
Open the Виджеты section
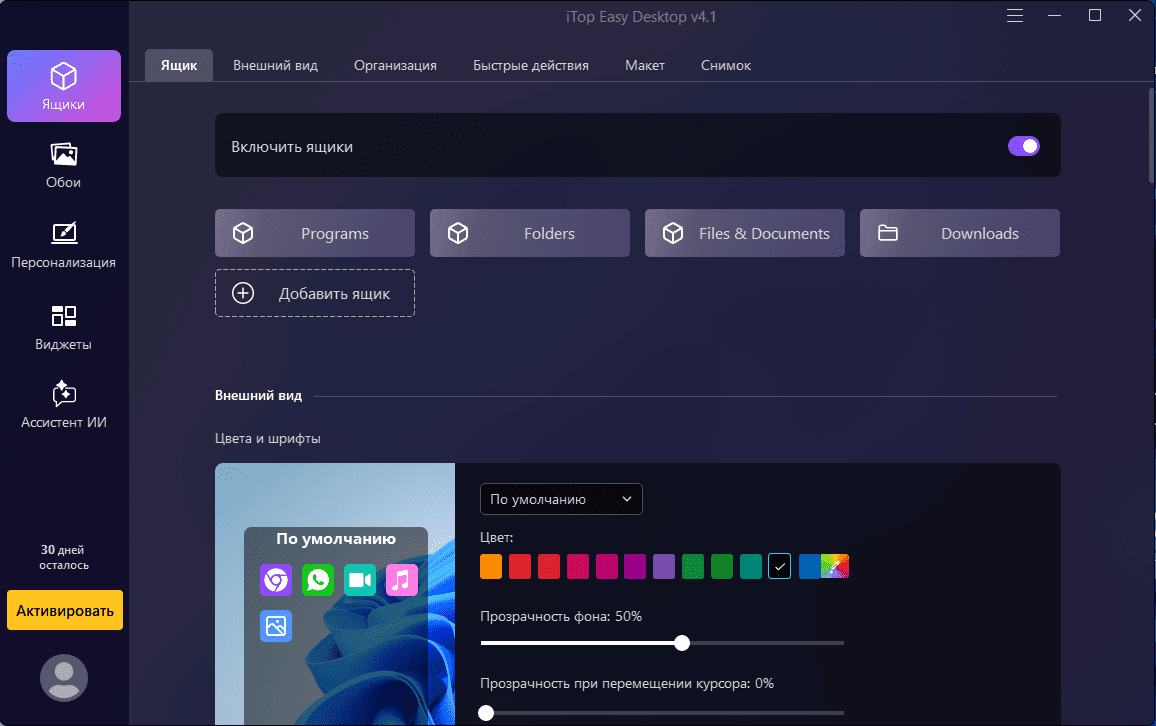(x=63, y=327)
